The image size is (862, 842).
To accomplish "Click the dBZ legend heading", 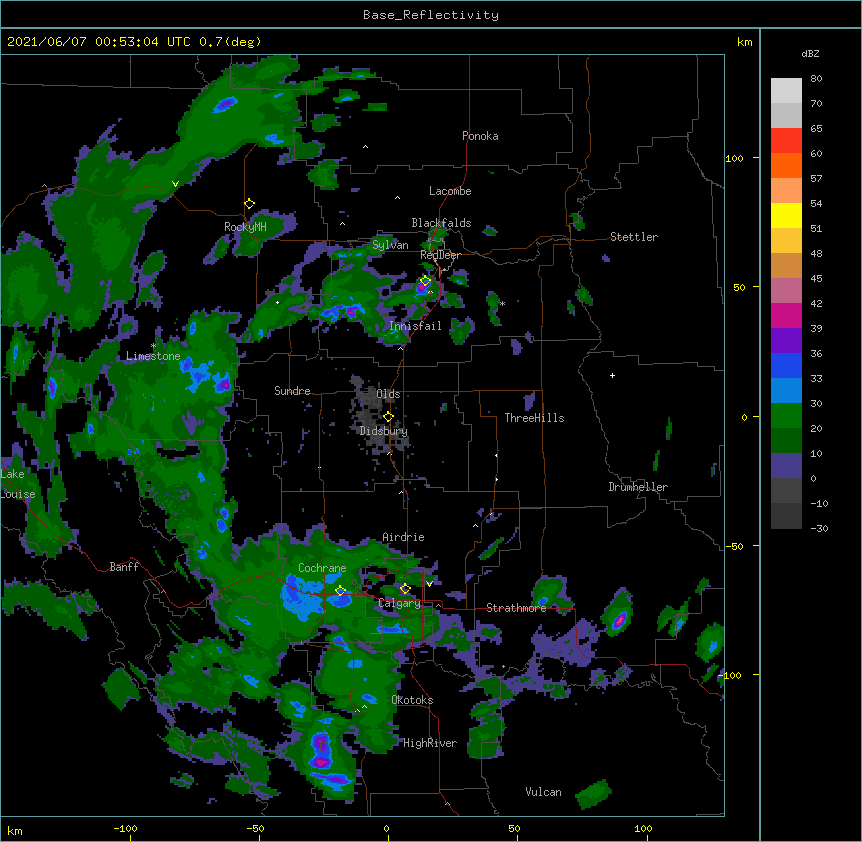I will click(810, 54).
